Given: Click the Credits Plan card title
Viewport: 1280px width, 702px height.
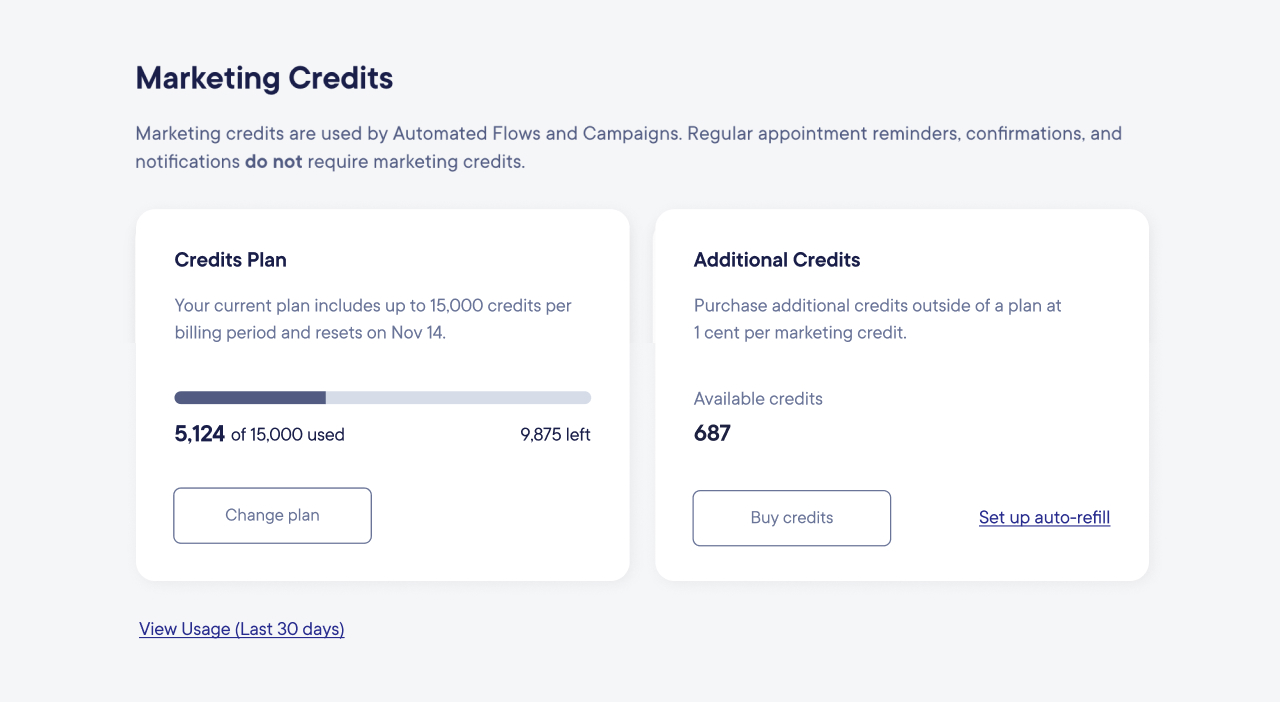Looking at the screenshot, I should (x=230, y=260).
